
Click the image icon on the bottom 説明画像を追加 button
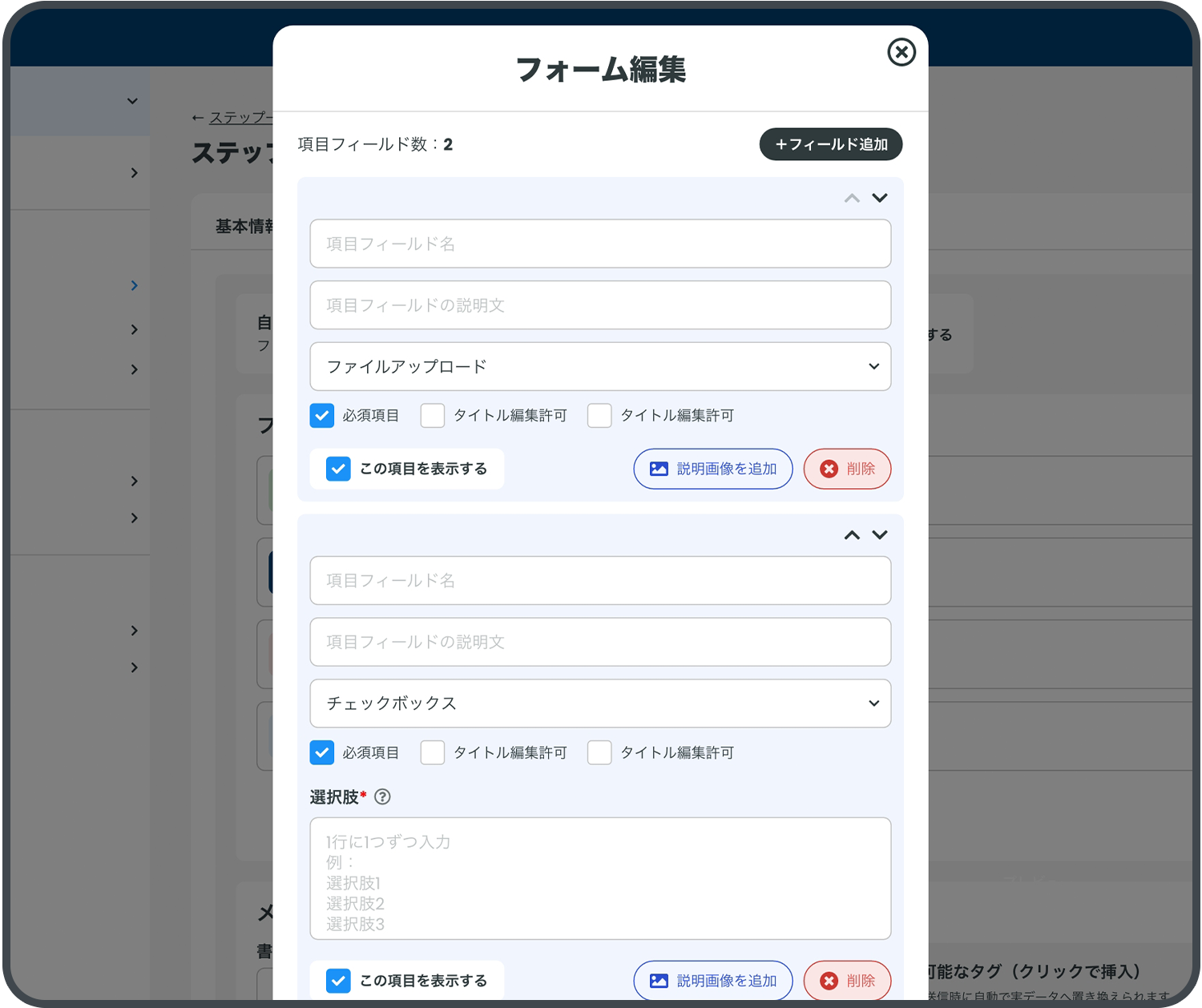click(659, 980)
